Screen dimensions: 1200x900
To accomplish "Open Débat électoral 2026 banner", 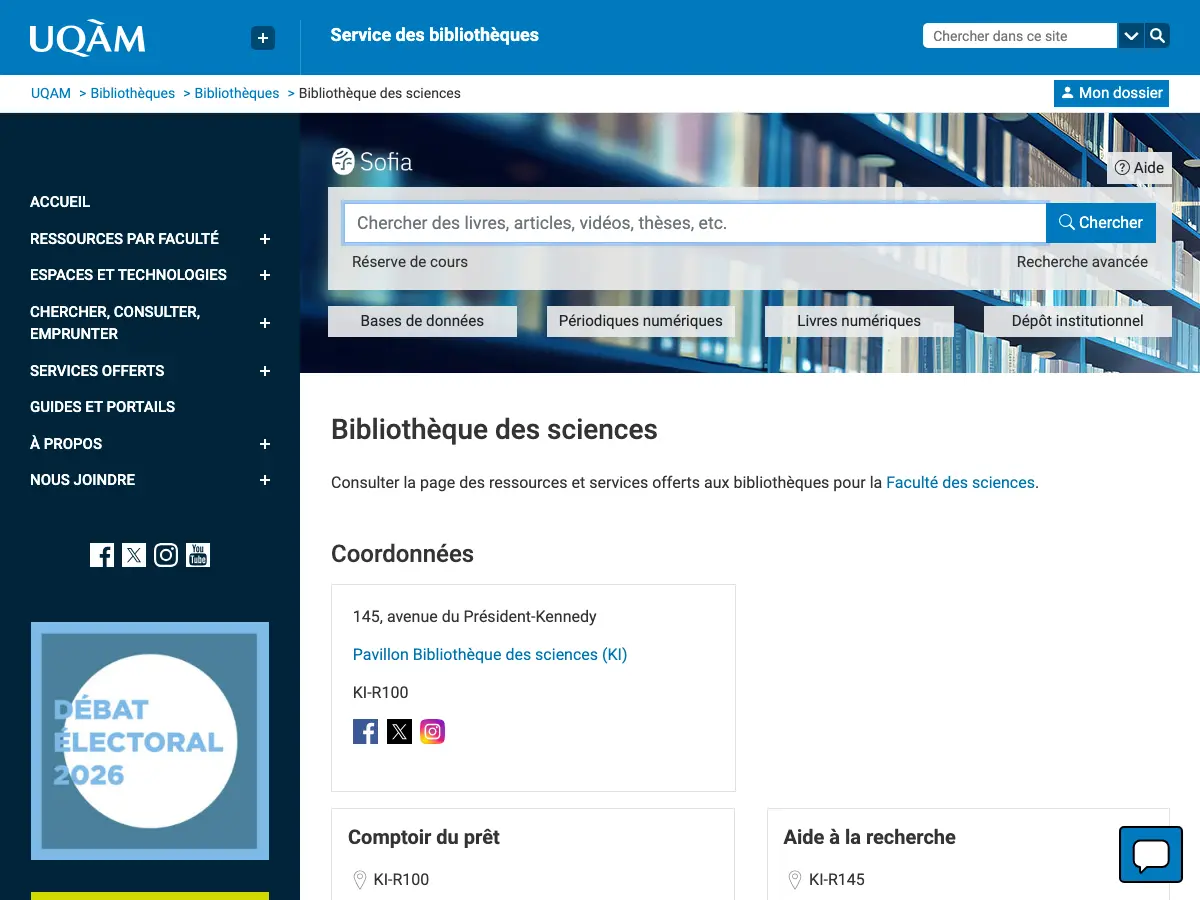I will (x=150, y=741).
